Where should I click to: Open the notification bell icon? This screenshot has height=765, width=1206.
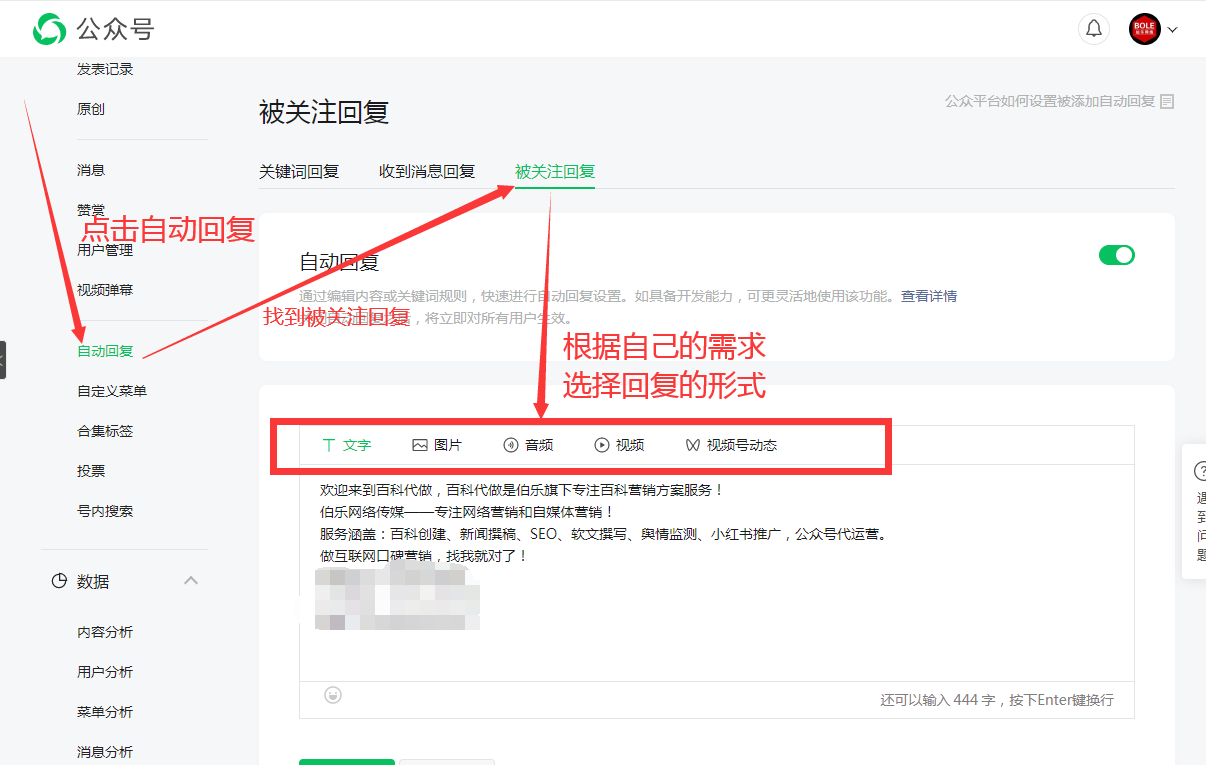pos(1094,29)
